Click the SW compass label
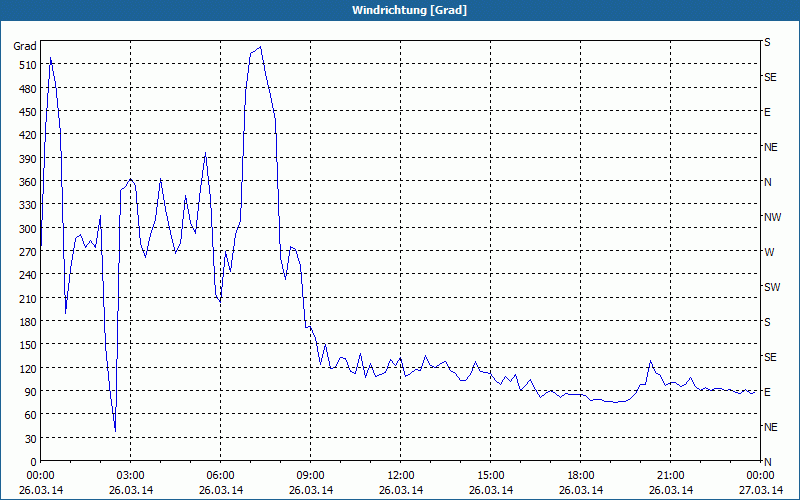800x500 pixels. point(772,287)
